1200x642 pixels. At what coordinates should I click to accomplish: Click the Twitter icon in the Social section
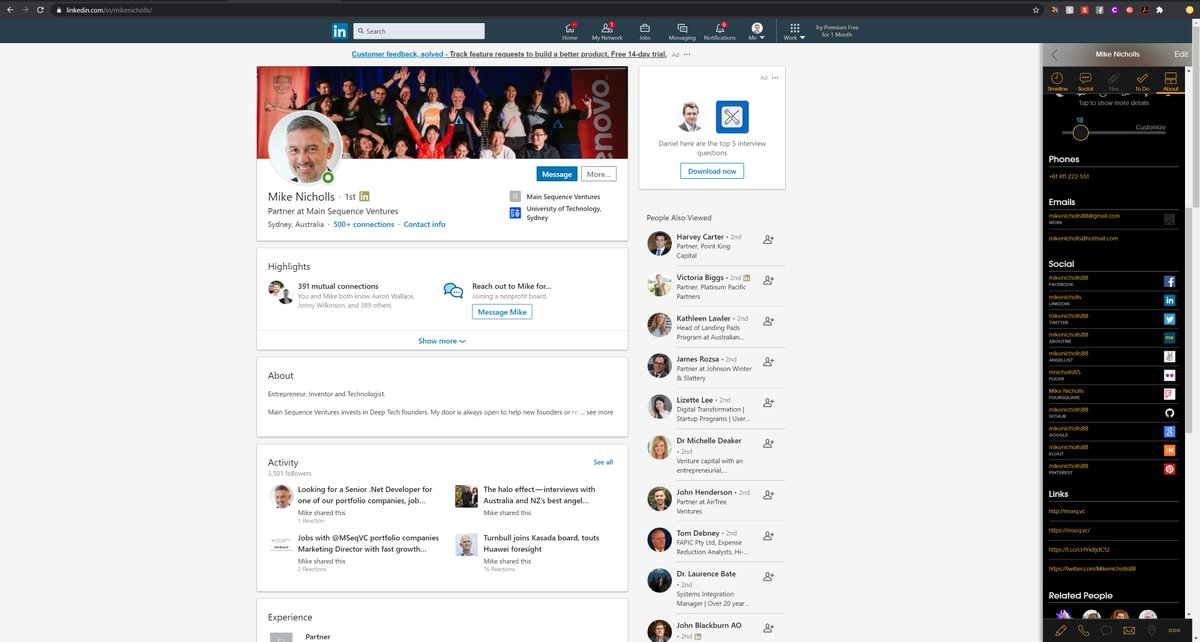1170,319
